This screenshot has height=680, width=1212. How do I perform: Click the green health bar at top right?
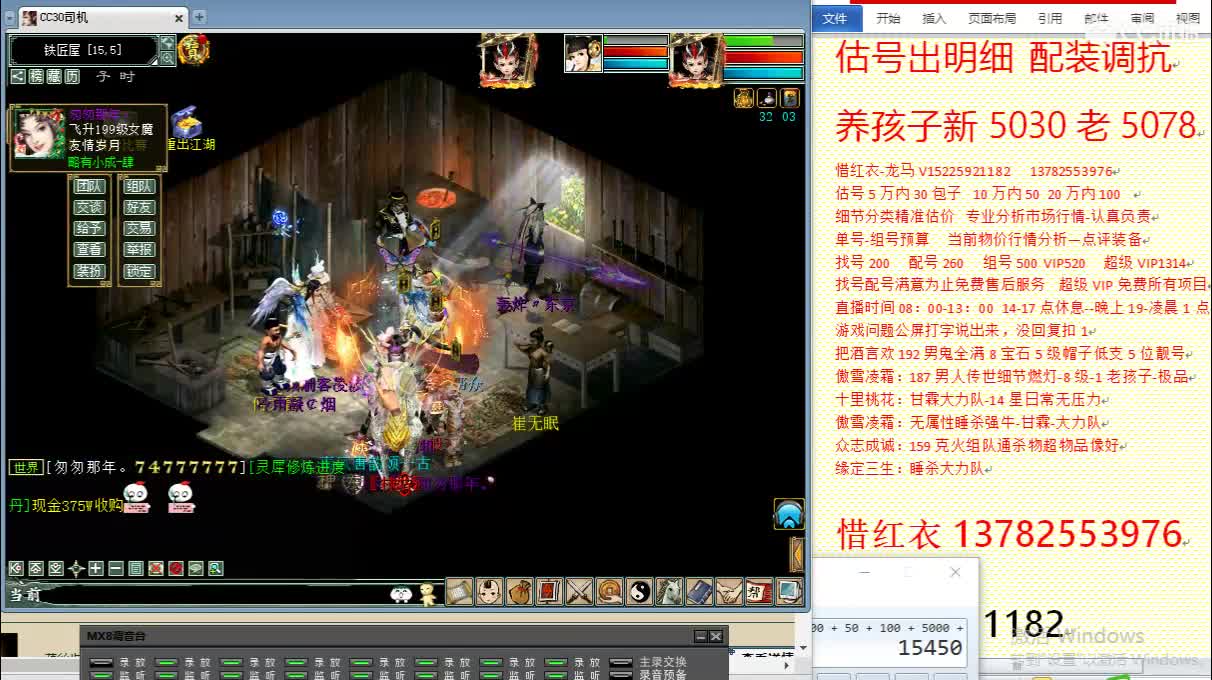tap(764, 42)
